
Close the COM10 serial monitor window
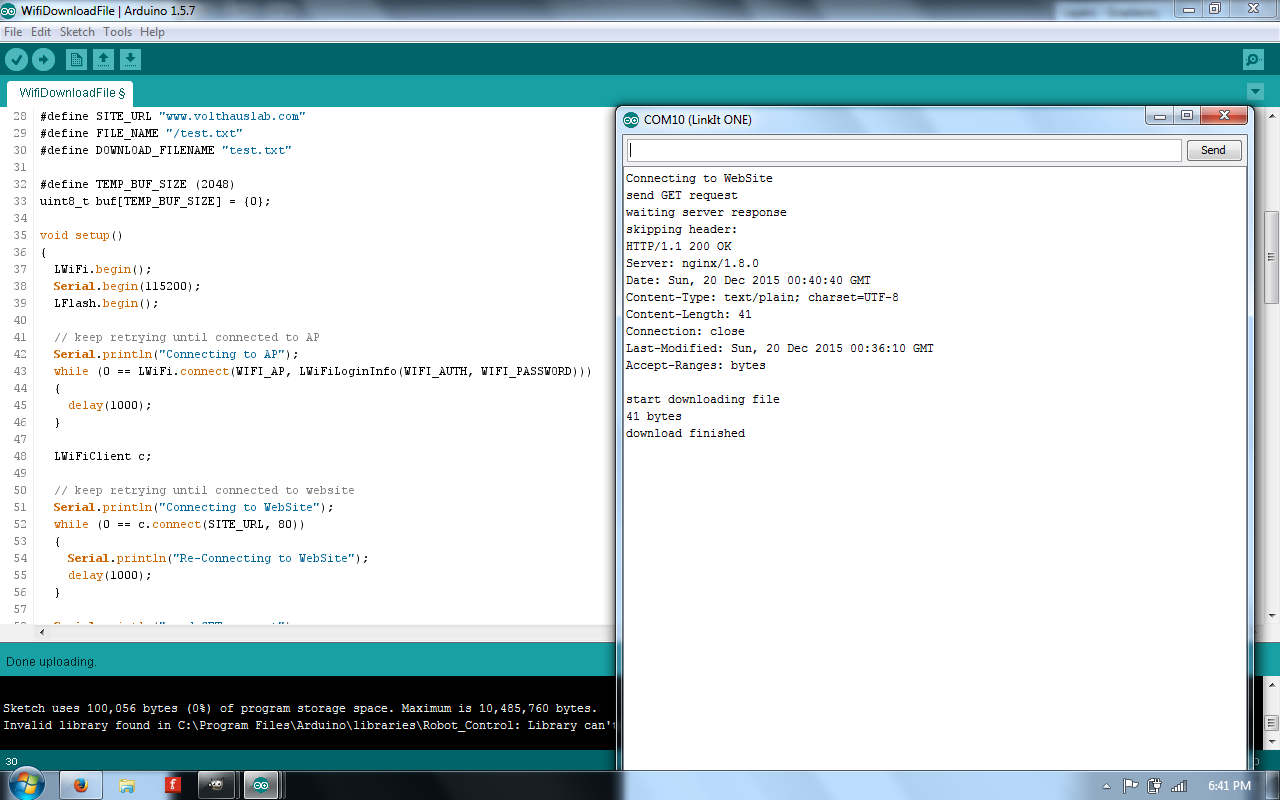(1224, 116)
